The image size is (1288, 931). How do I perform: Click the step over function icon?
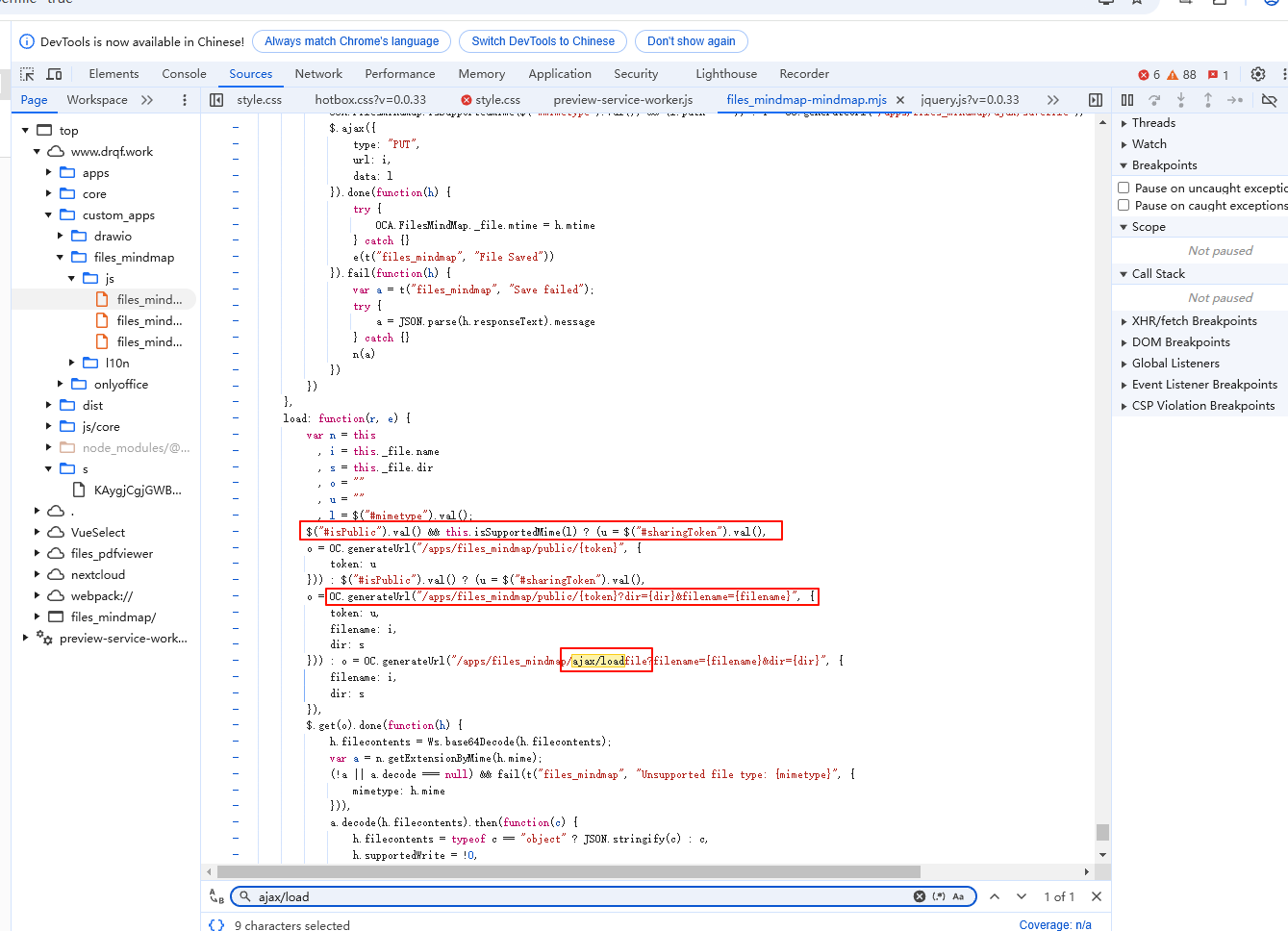pos(1154,100)
